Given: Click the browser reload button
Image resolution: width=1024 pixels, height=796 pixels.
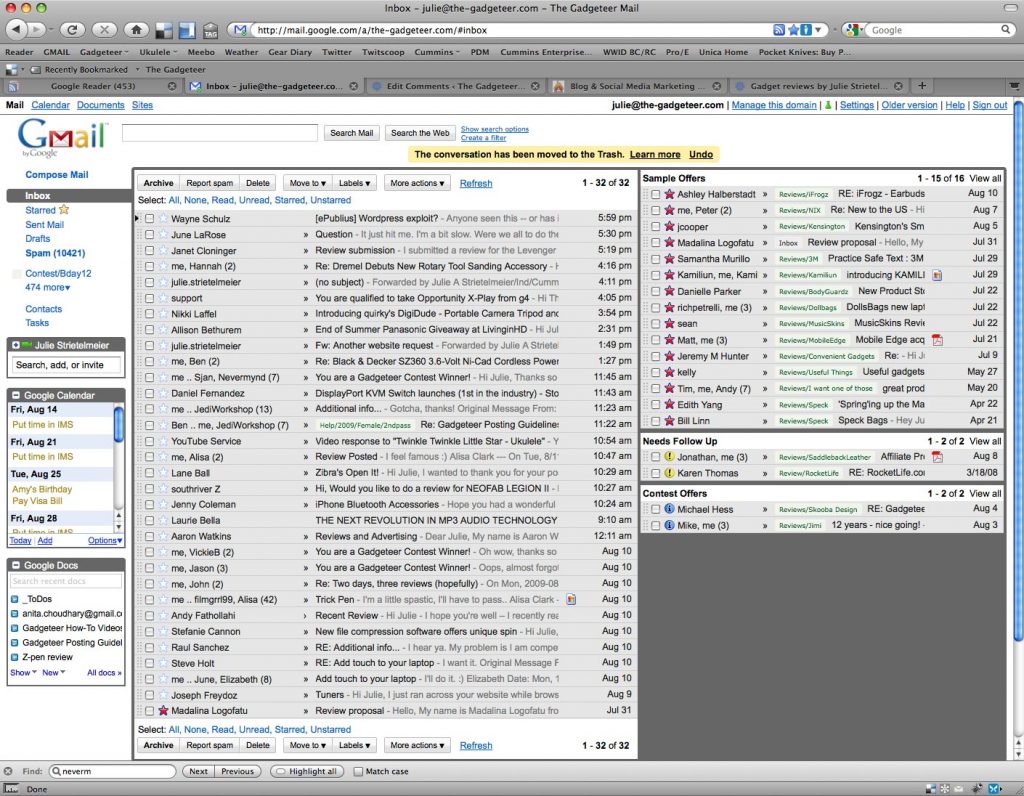Looking at the screenshot, I should coord(72,29).
